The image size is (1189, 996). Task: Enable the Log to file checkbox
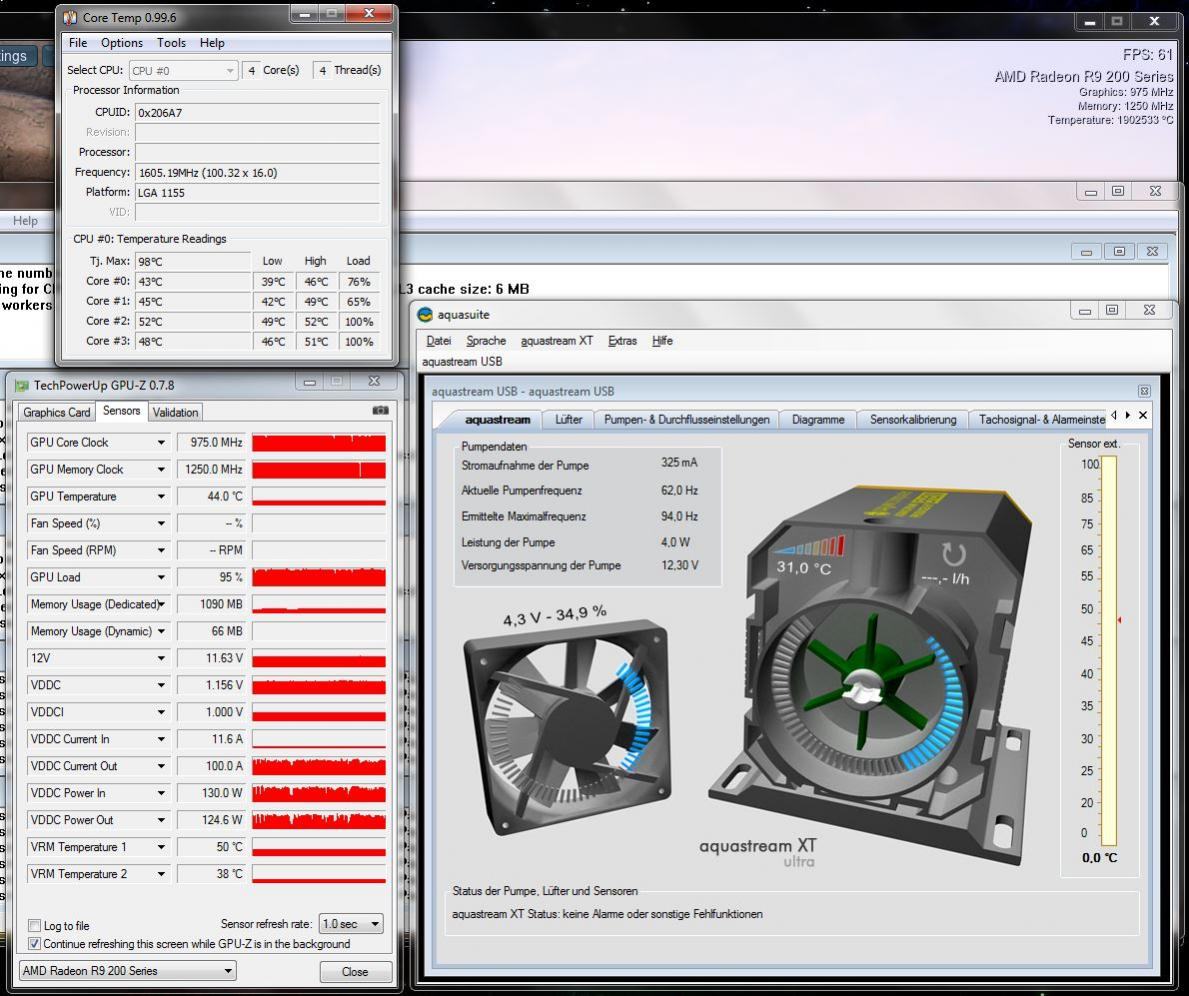(35, 926)
